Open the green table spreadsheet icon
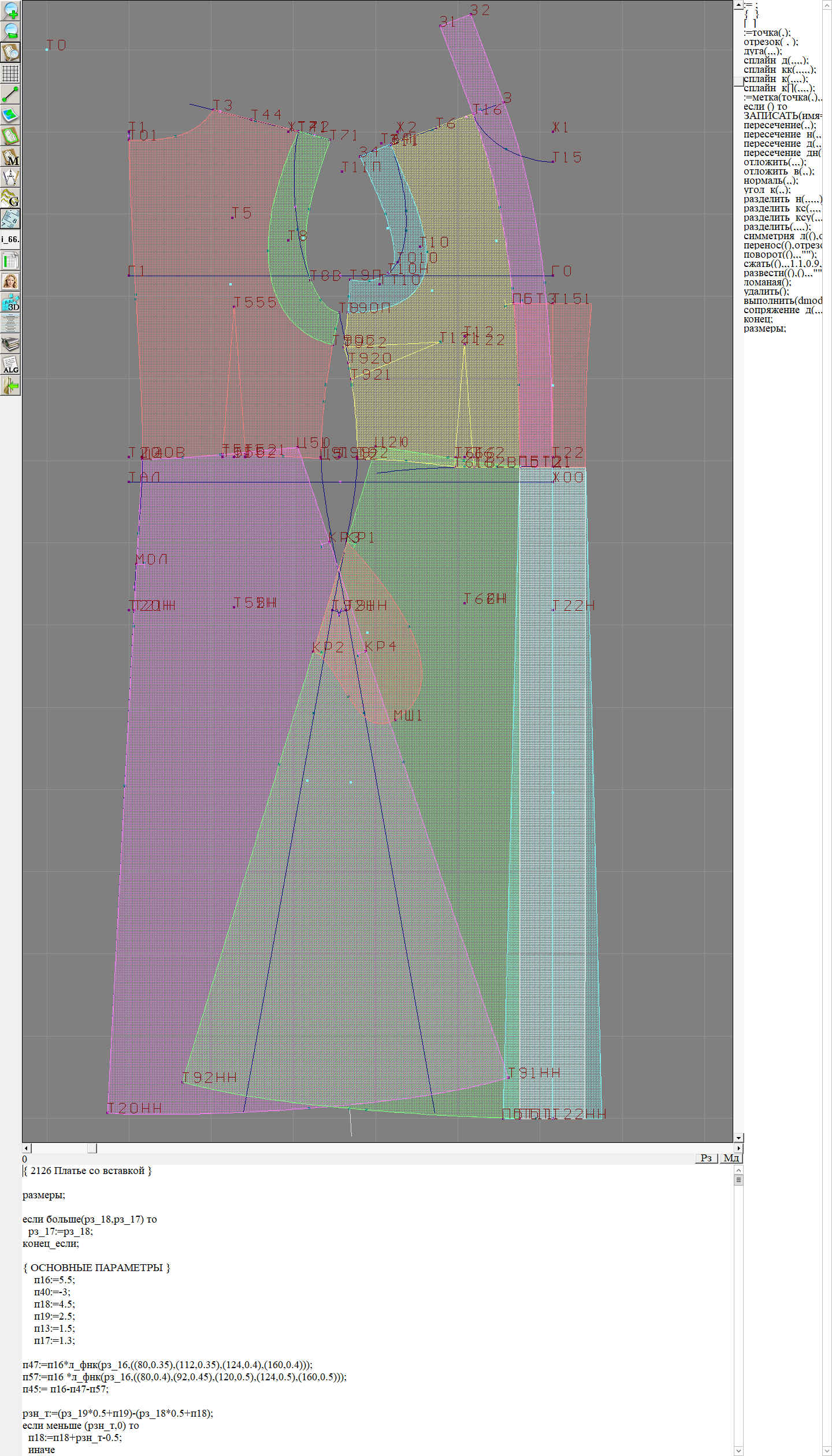 (x=10, y=261)
